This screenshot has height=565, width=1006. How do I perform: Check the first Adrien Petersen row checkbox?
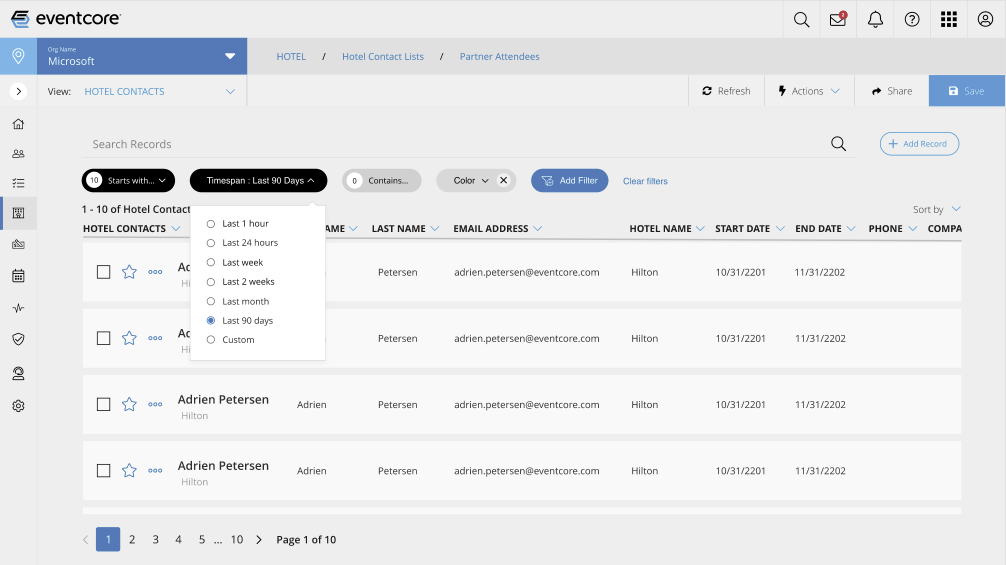point(103,271)
